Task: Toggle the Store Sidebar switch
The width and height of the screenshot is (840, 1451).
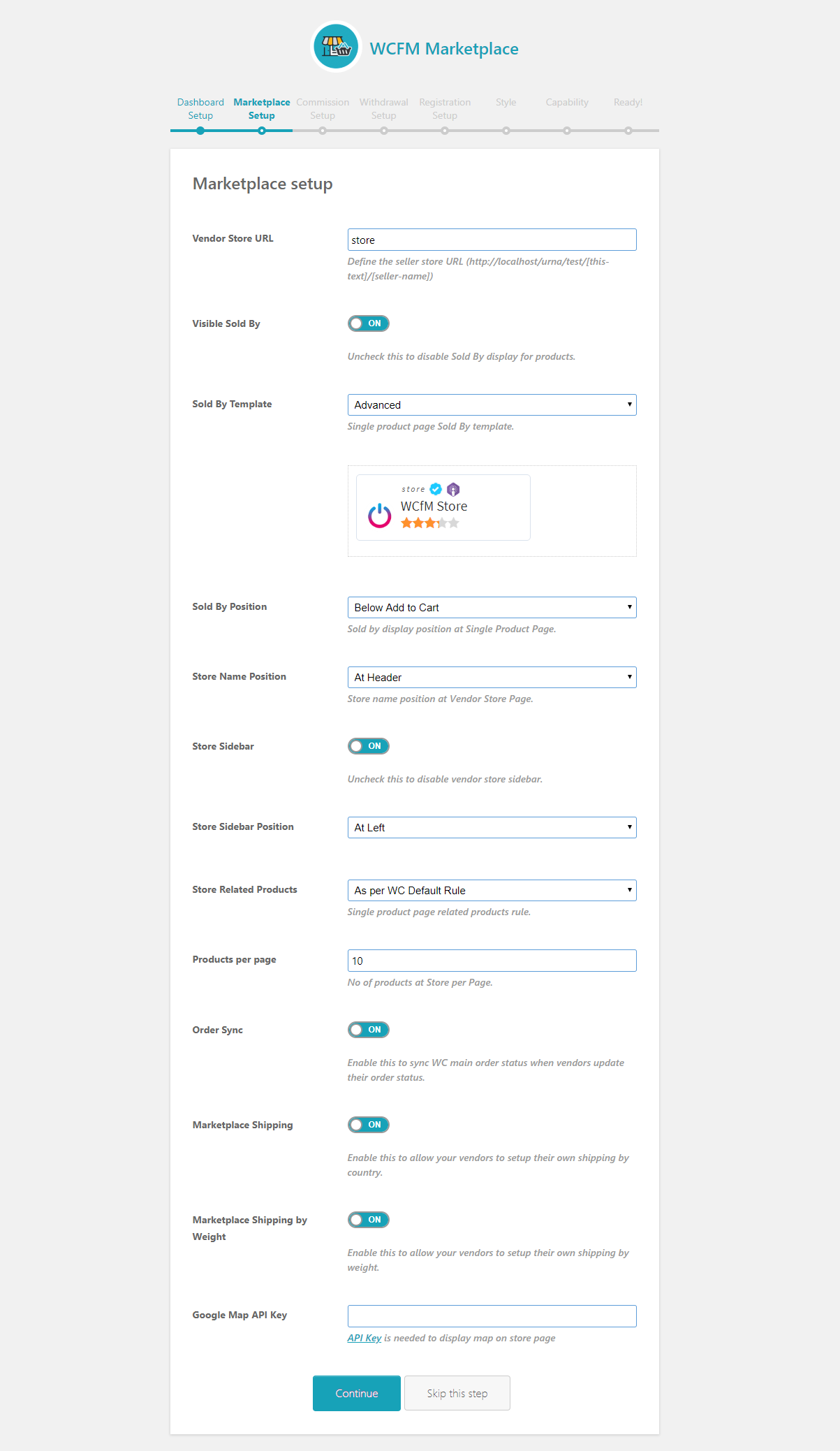Action: pos(369,746)
